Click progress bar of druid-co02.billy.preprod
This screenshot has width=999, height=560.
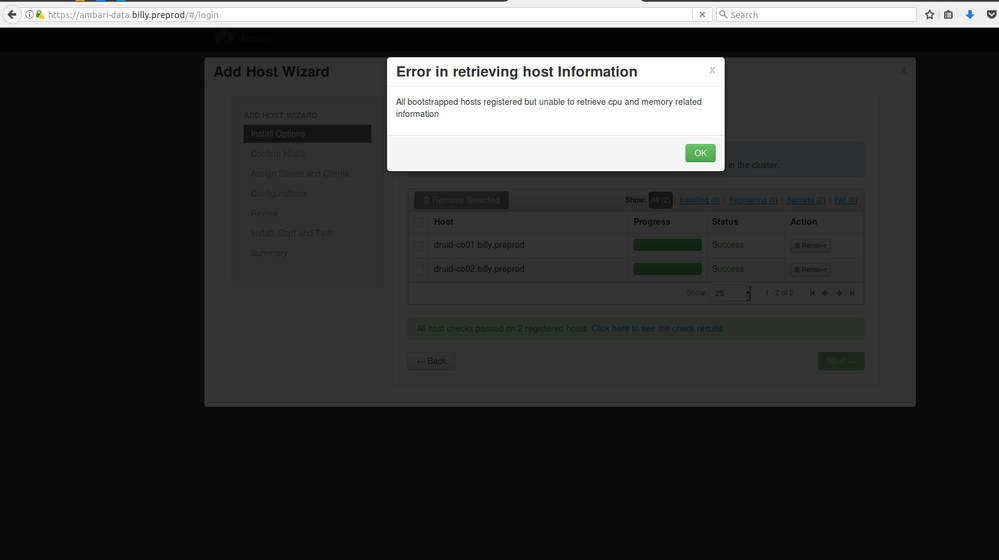[667, 269]
